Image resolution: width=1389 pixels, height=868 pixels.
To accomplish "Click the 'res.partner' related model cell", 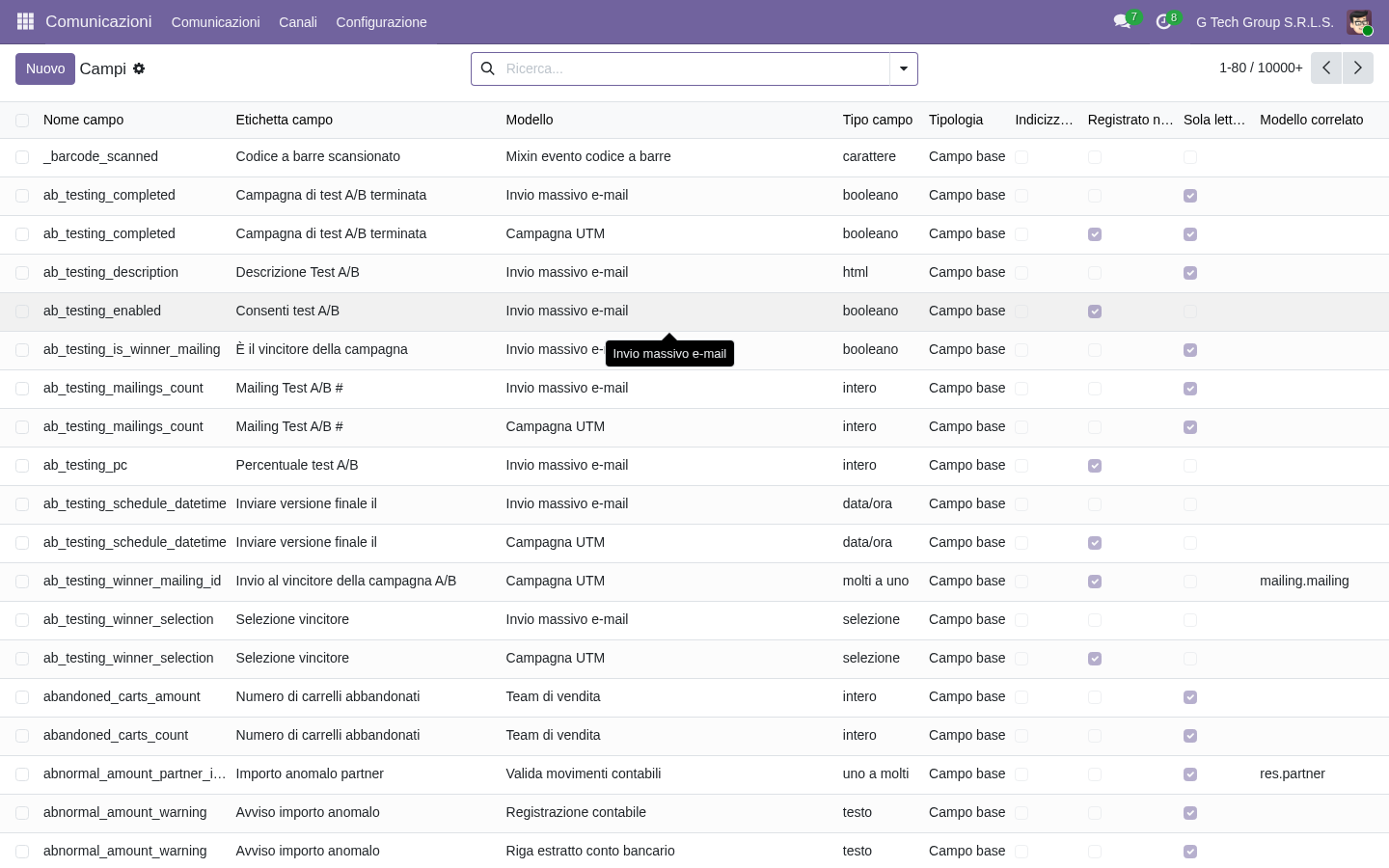I will click(1293, 773).
